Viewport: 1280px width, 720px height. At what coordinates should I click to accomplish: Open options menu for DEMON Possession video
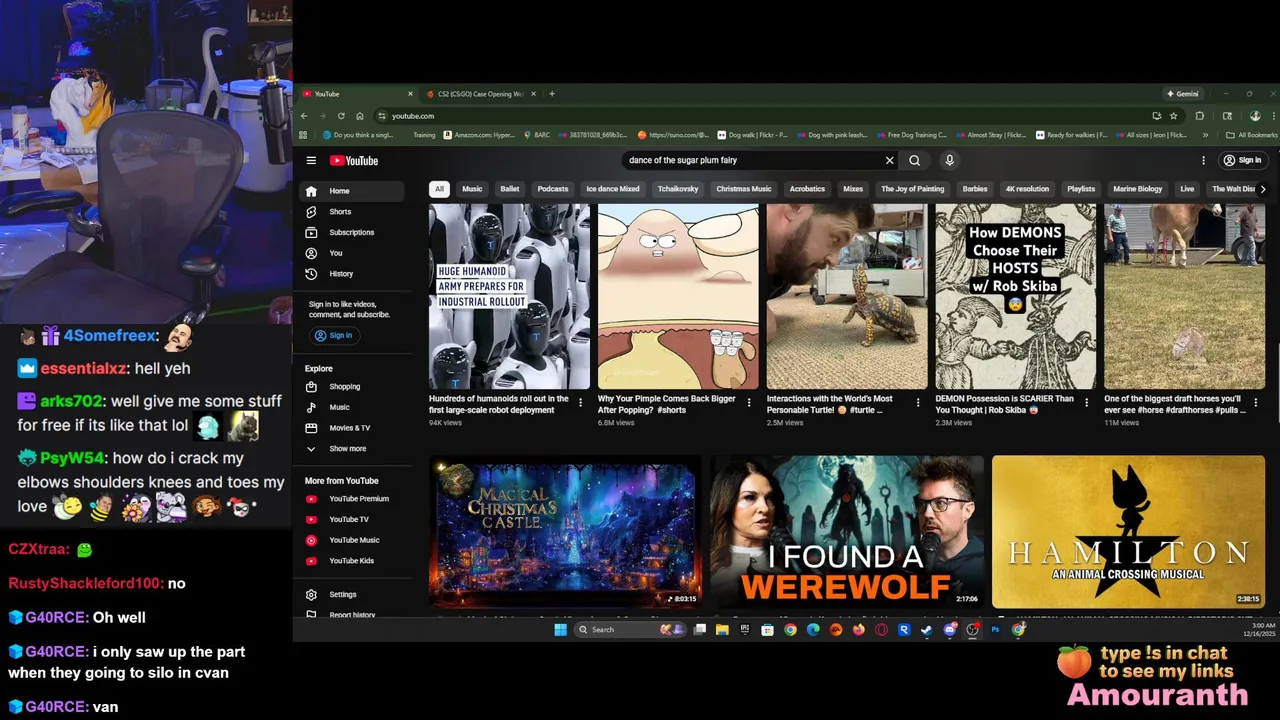pos(1087,403)
